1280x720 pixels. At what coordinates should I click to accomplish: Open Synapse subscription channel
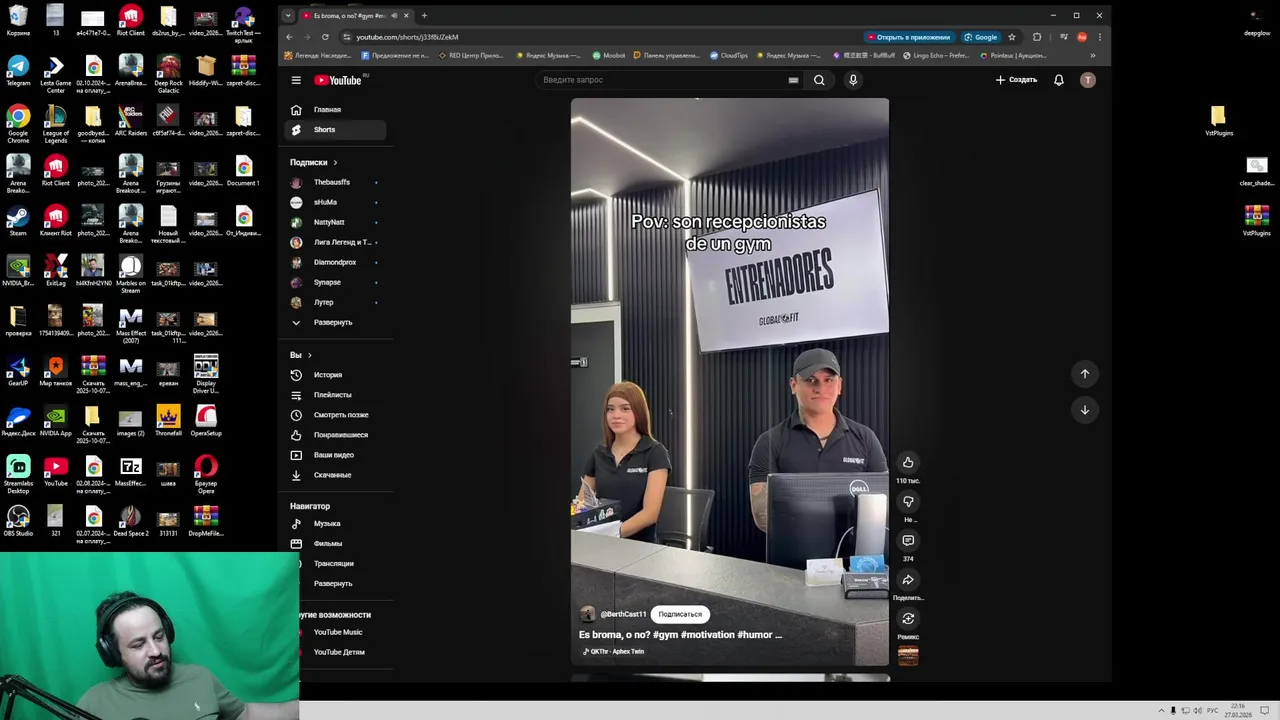click(335, 282)
